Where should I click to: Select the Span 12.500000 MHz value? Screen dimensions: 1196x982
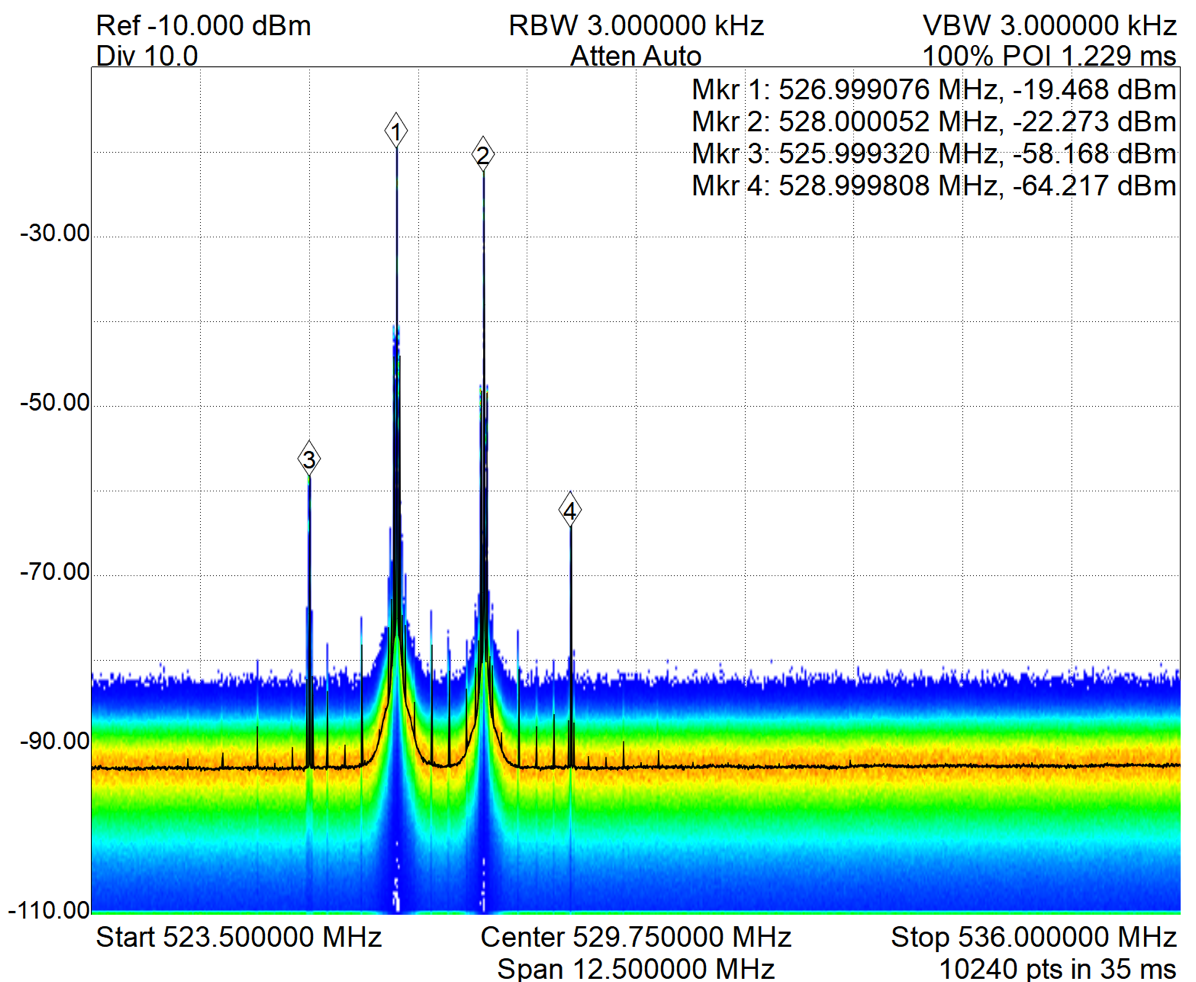(636, 968)
